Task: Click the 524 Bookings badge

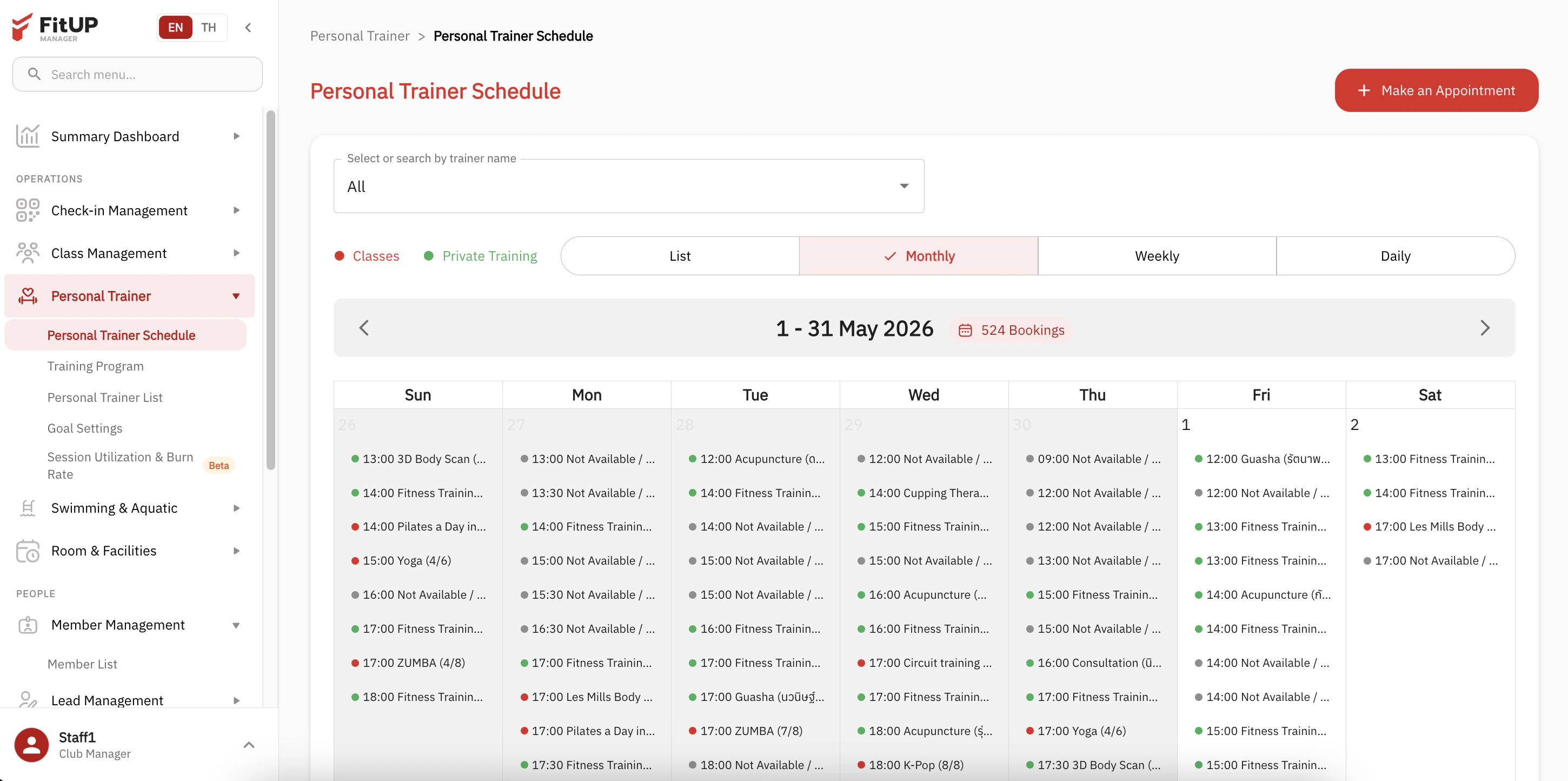Action: (x=1012, y=330)
